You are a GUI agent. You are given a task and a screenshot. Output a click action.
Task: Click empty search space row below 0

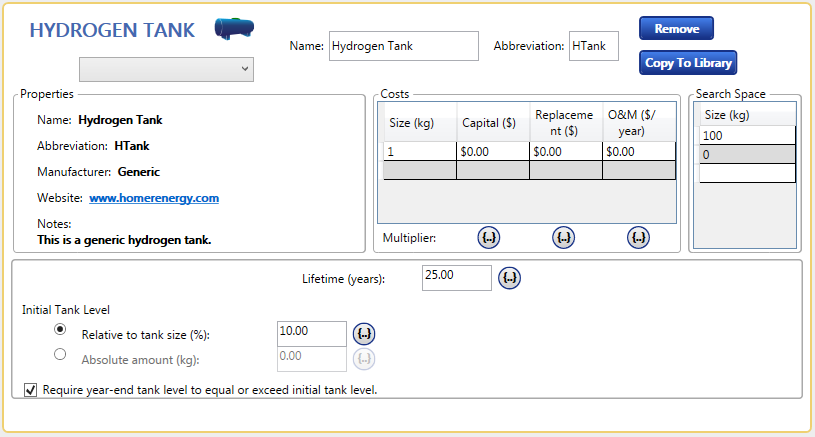[746, 174]
